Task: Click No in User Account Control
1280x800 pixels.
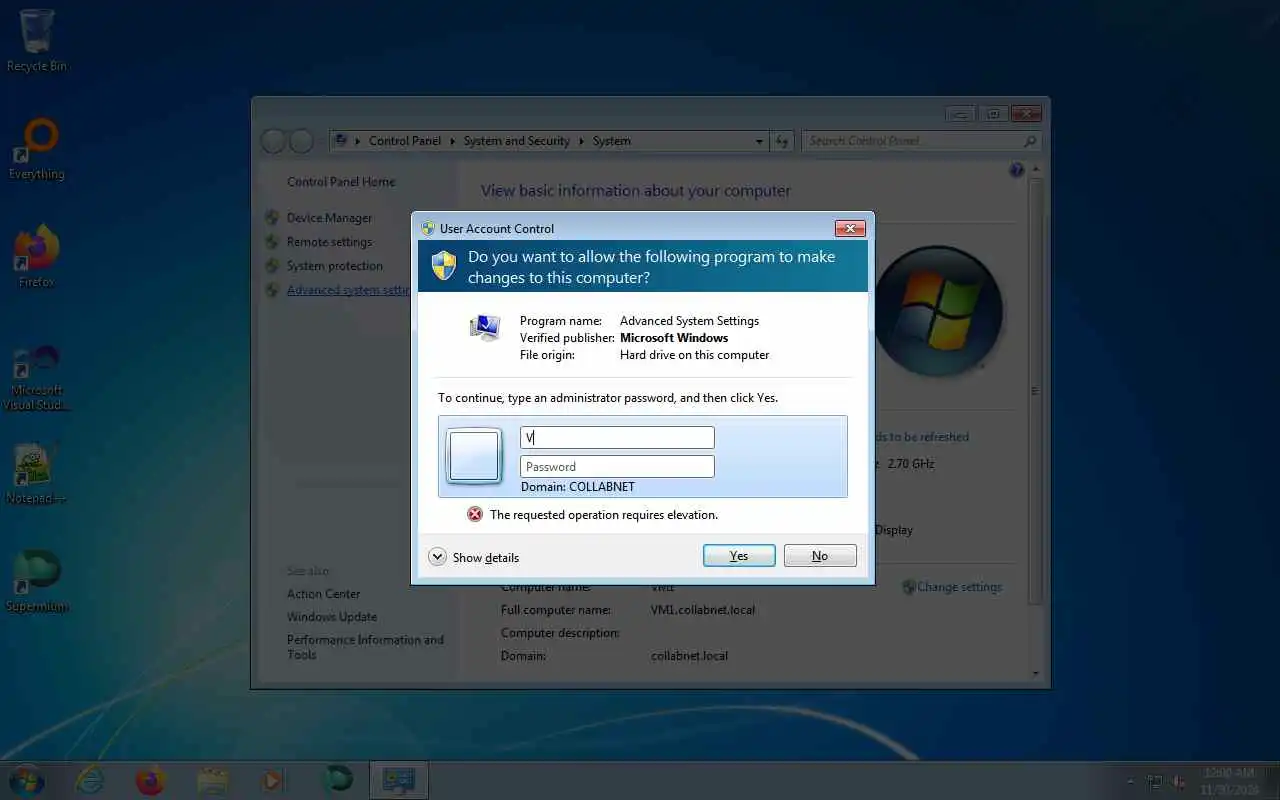Action: pyautogui.click(x=820, y=556)
